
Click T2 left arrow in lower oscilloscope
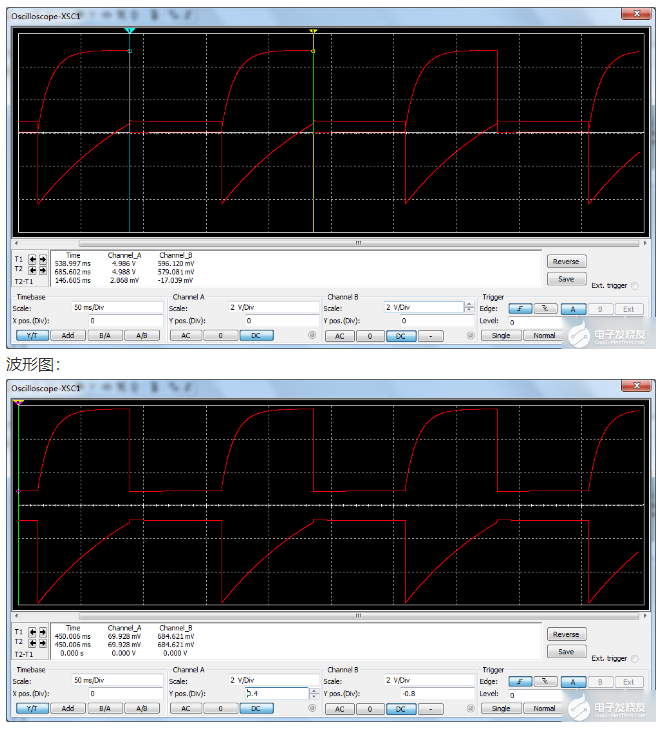(x=33, y=644)
